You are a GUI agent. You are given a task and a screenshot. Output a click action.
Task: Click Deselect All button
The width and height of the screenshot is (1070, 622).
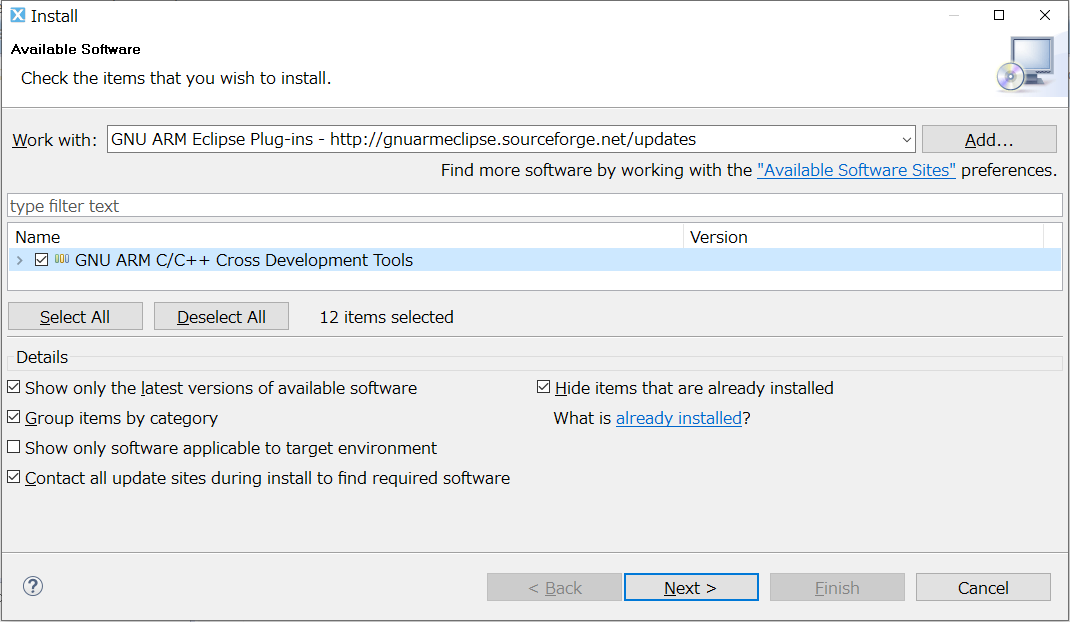221,316
